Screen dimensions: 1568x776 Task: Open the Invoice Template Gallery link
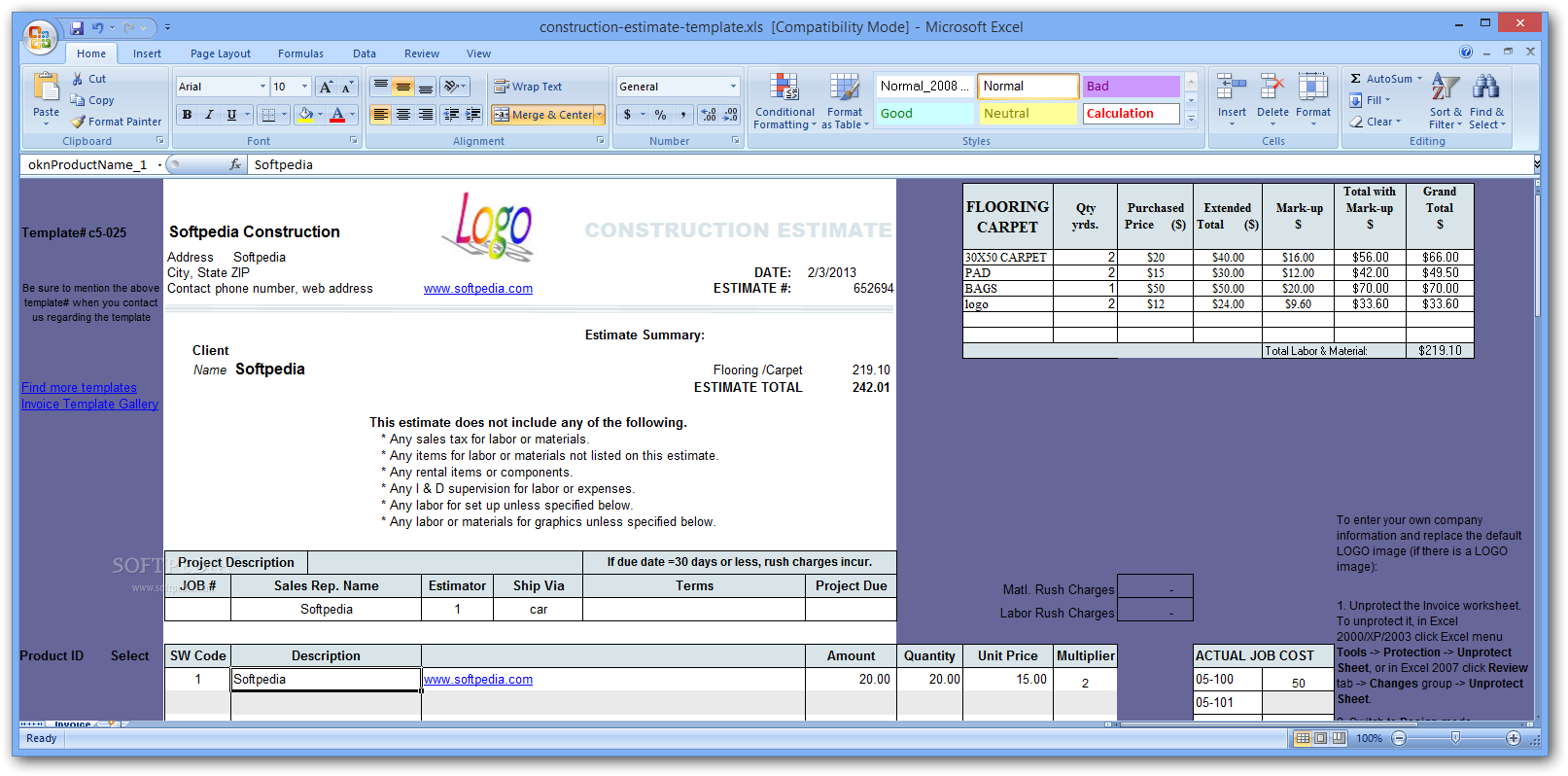89,404
